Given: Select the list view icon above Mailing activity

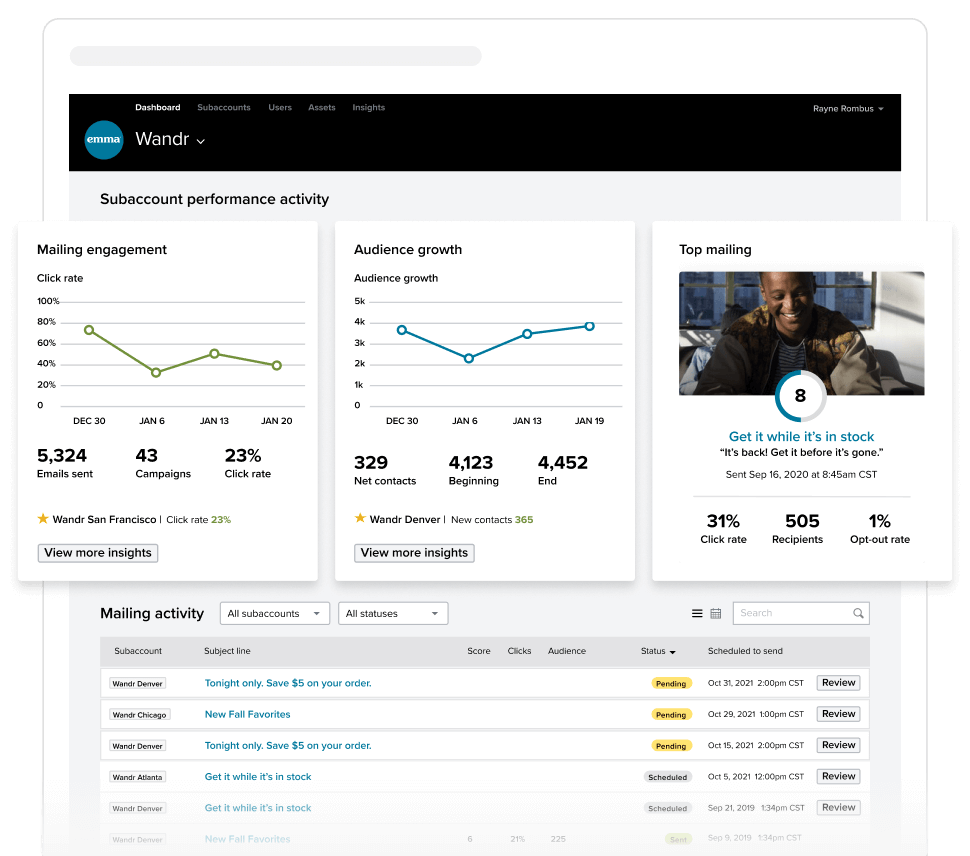Looking at the screenshot, I should click(697, 613).
